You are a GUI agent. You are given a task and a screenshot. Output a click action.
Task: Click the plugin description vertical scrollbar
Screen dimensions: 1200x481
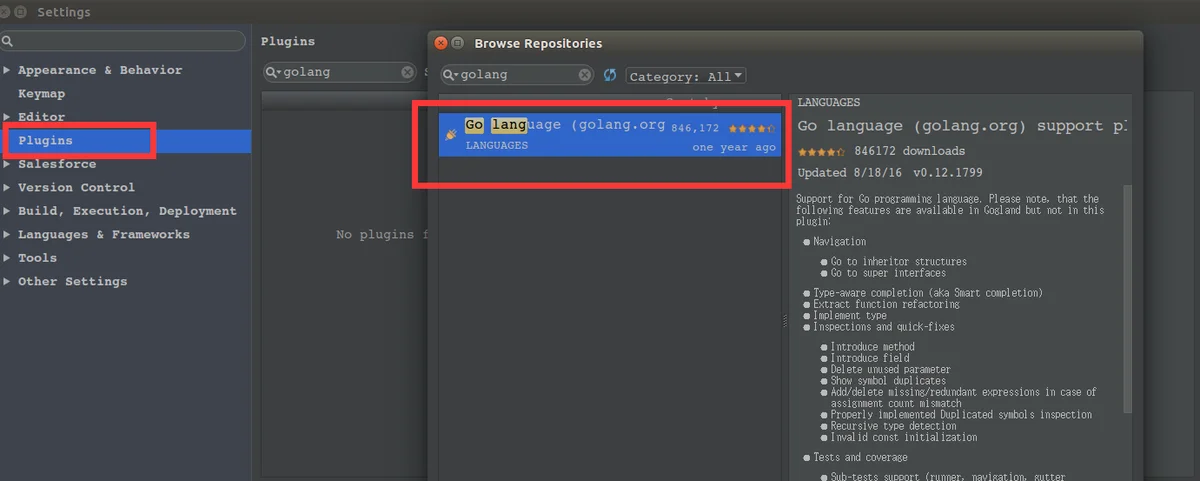pos(1129,297)
